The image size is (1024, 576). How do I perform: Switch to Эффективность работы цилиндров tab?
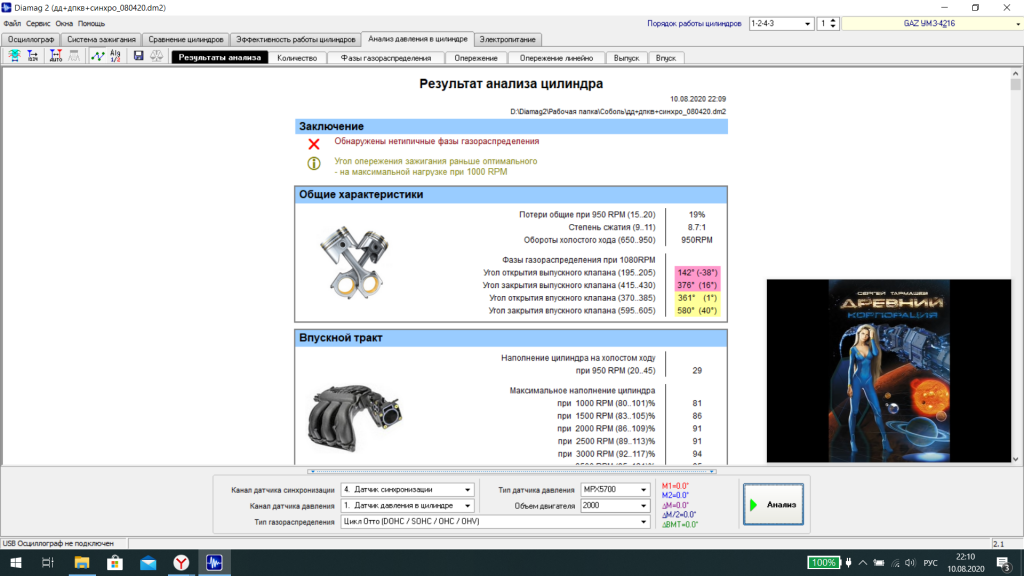point(295,39)
